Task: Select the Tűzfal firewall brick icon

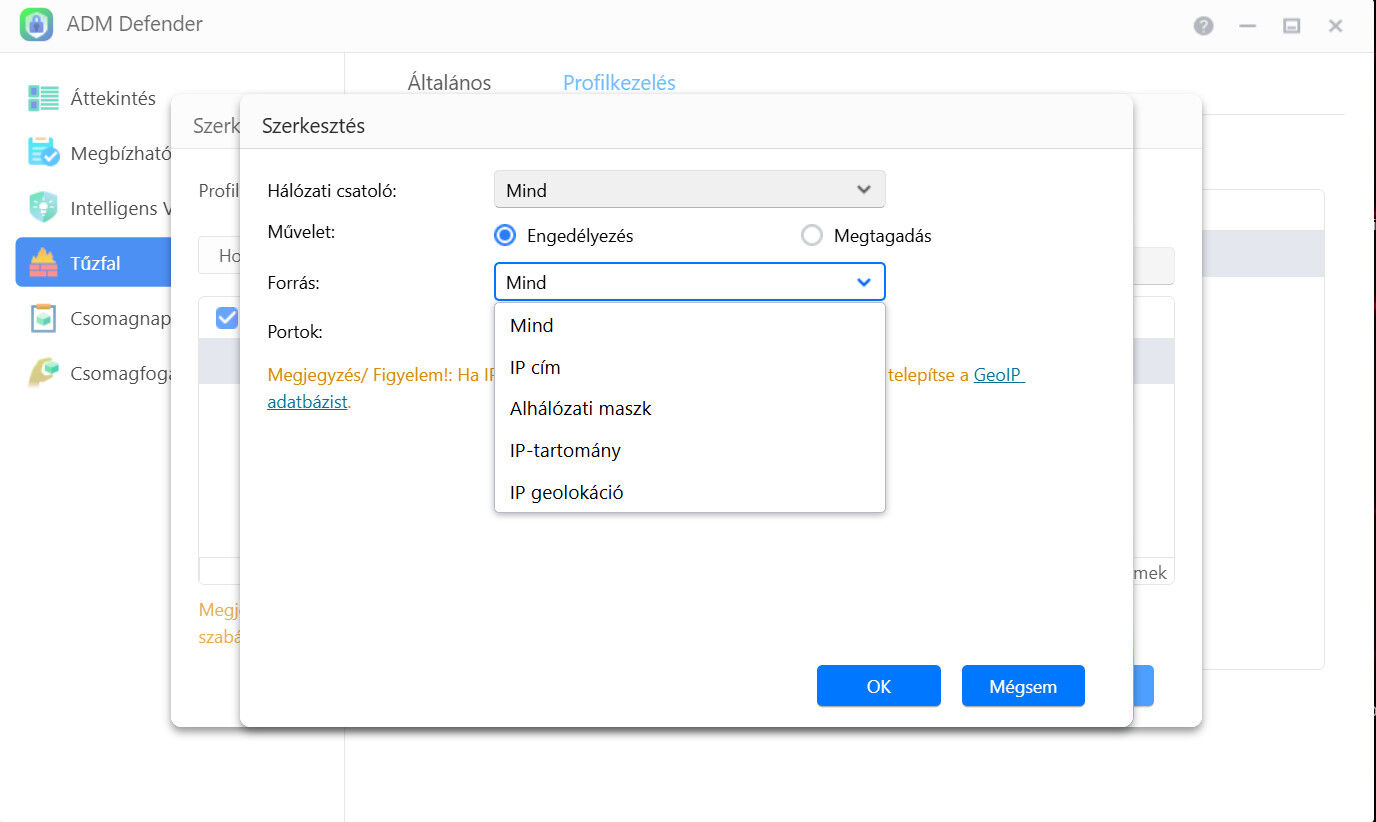Action: (x=43, y=263)
